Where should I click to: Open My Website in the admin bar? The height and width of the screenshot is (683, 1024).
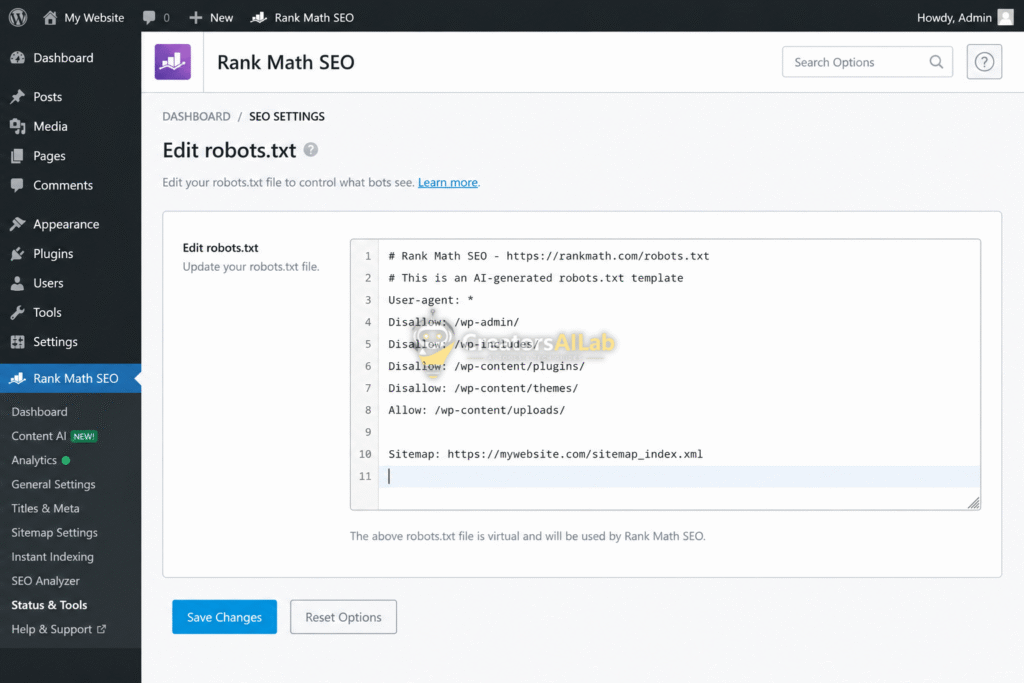click(x=94, y=18)
